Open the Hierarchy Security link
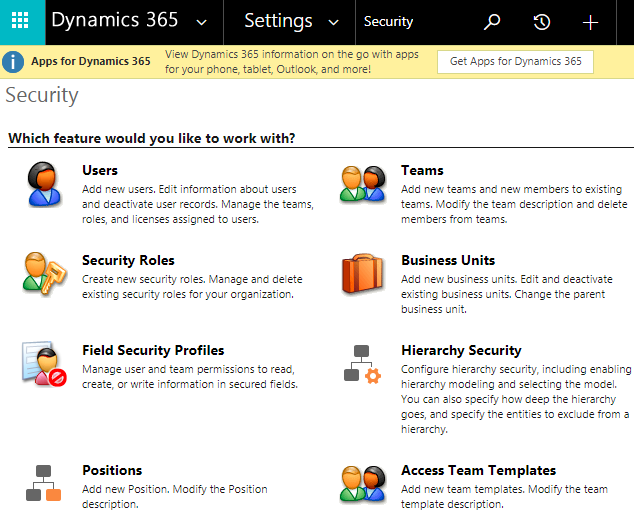 coord(461,350)
